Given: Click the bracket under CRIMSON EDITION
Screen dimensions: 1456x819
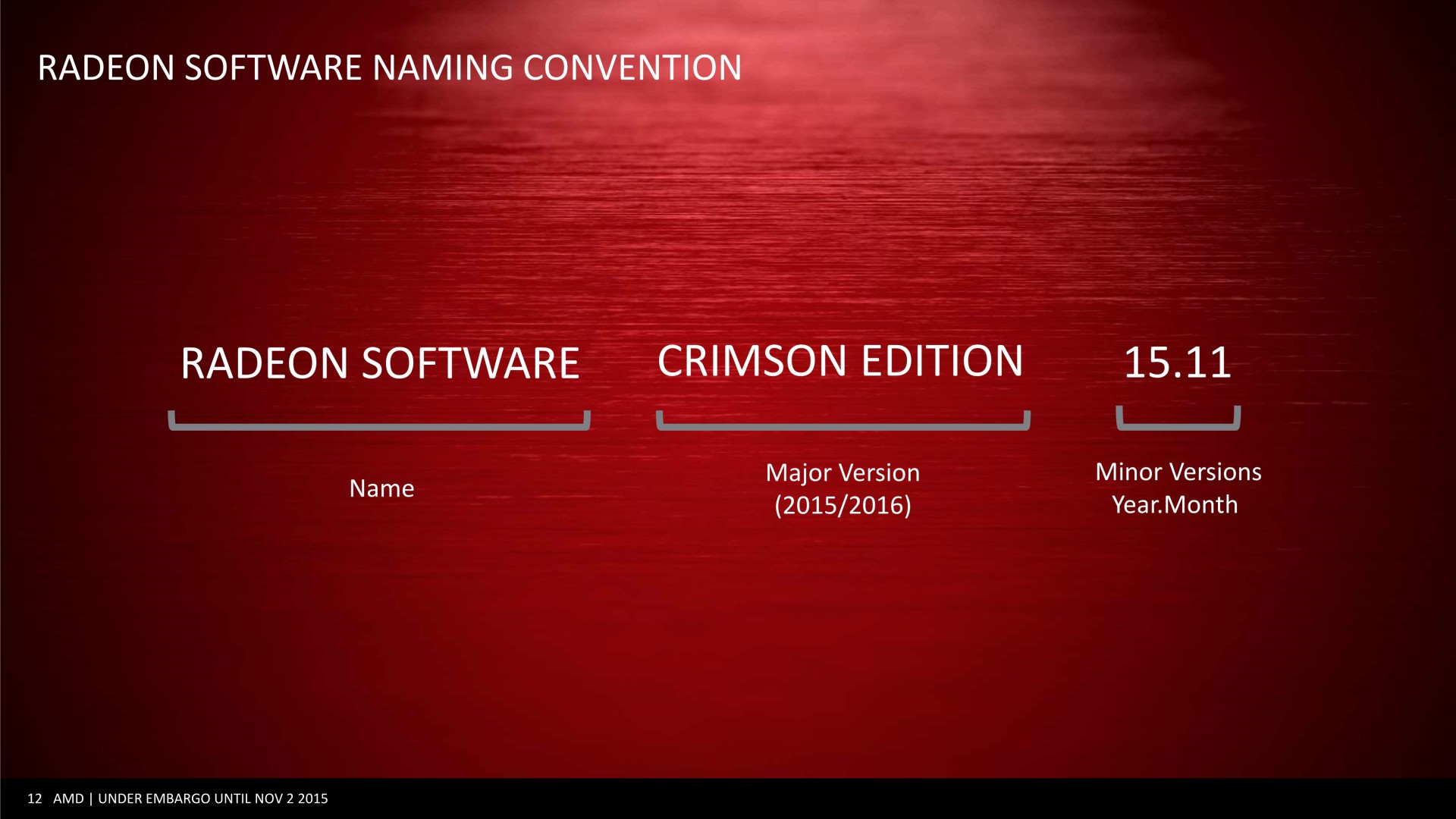Looking at the screenshot, I should click(x=843, y=426).
